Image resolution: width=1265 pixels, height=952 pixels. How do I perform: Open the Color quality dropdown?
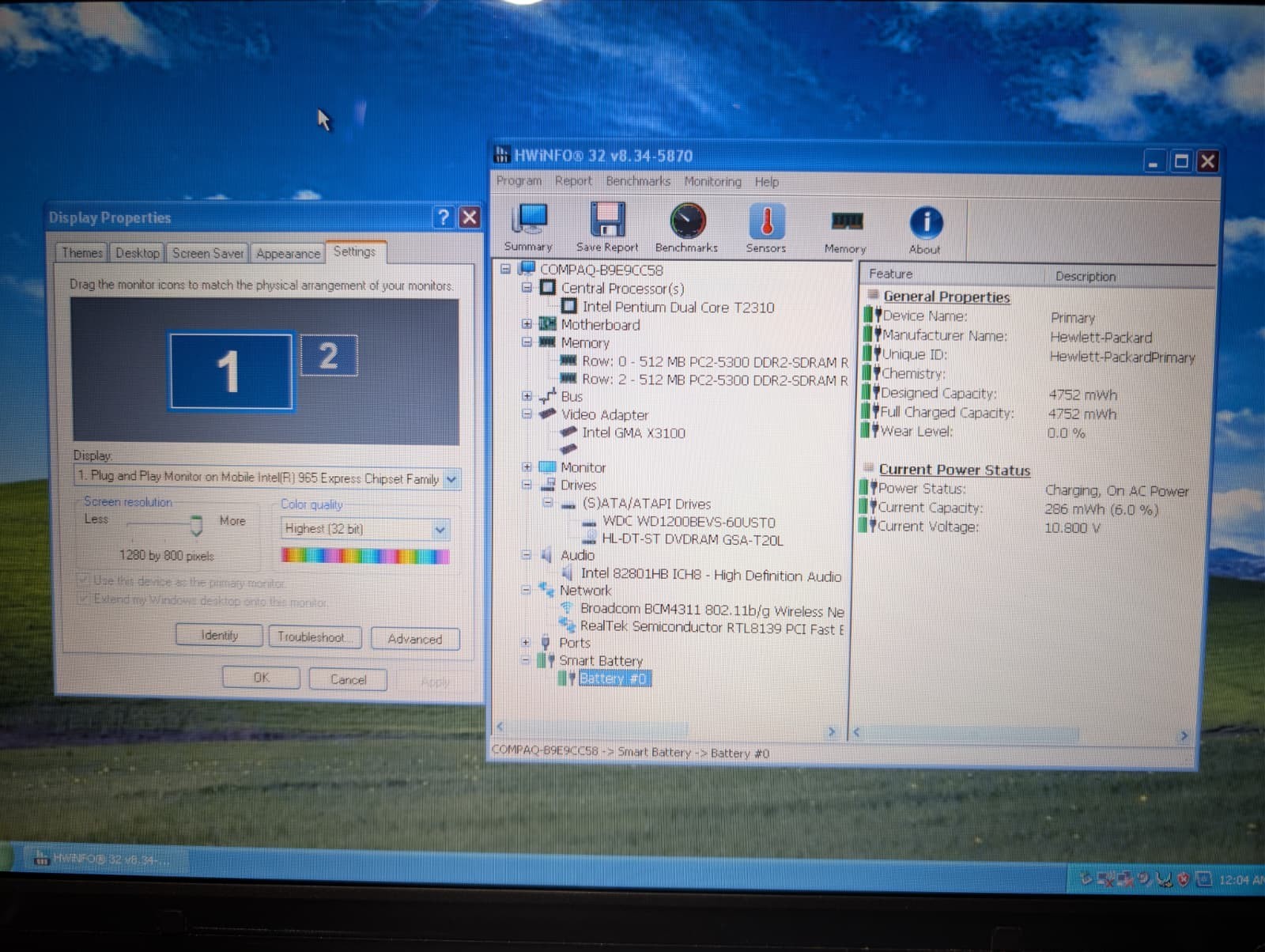440,530
